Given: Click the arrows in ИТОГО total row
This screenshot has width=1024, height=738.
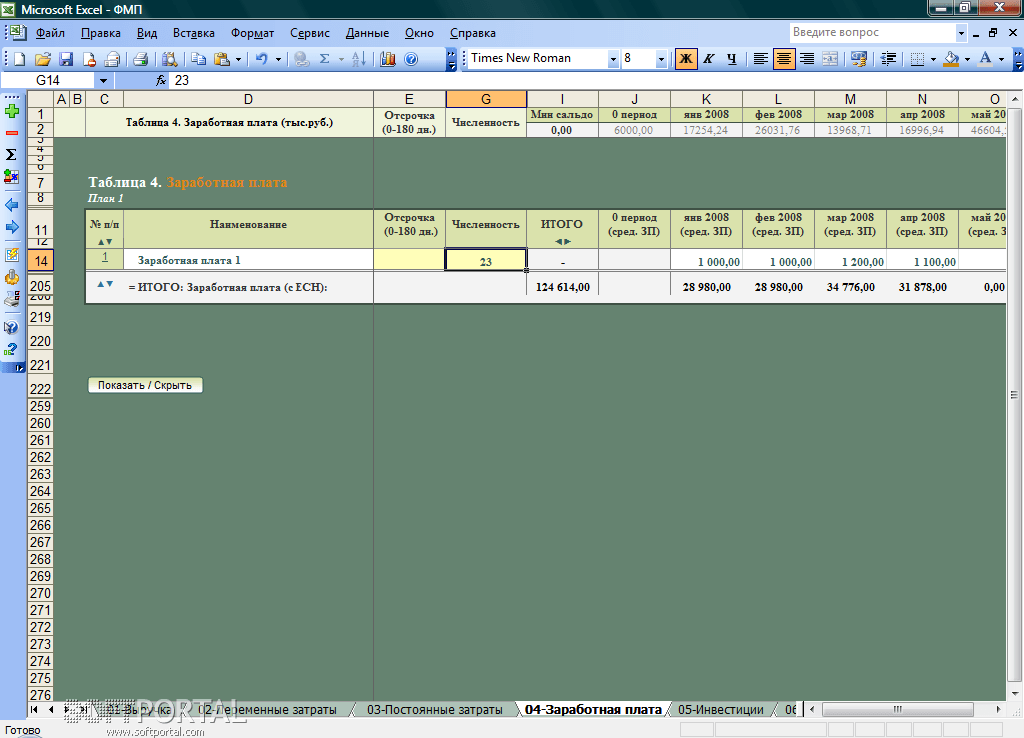Looking at the screenshot, I should 105,284.
